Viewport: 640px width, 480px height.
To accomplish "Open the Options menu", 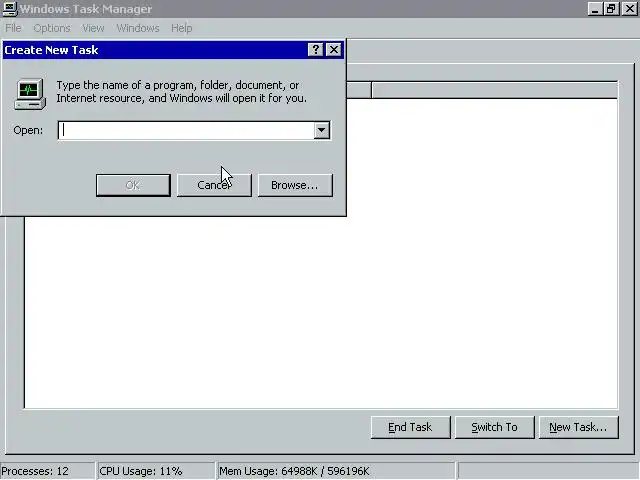I will [52, 28].
